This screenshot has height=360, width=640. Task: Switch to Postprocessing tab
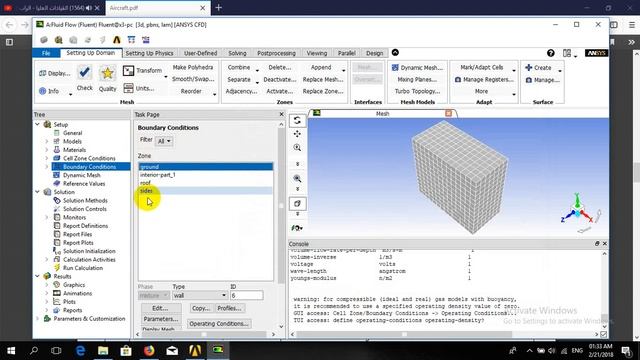click(x=276, y=53)
